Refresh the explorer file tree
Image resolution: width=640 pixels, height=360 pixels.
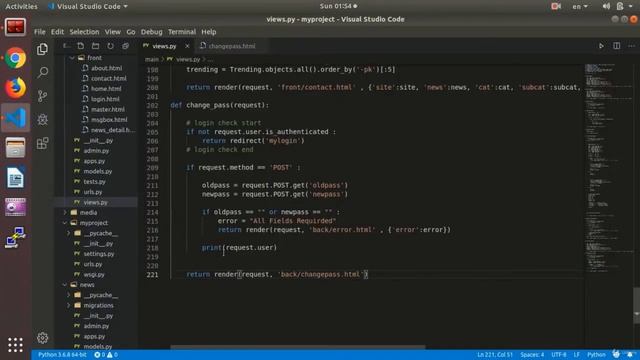pos(110,46)
